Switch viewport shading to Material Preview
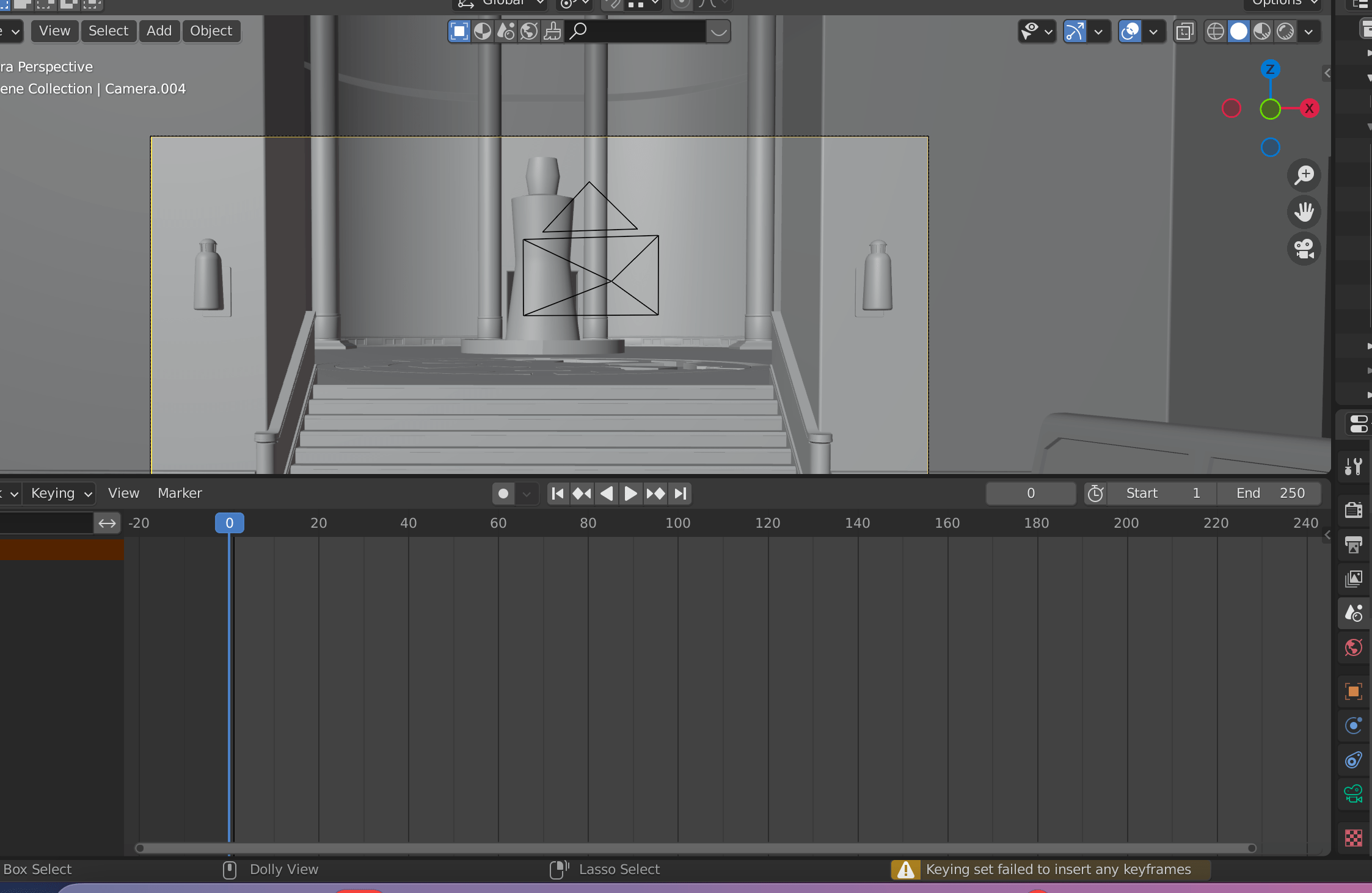 [1262, 31]
